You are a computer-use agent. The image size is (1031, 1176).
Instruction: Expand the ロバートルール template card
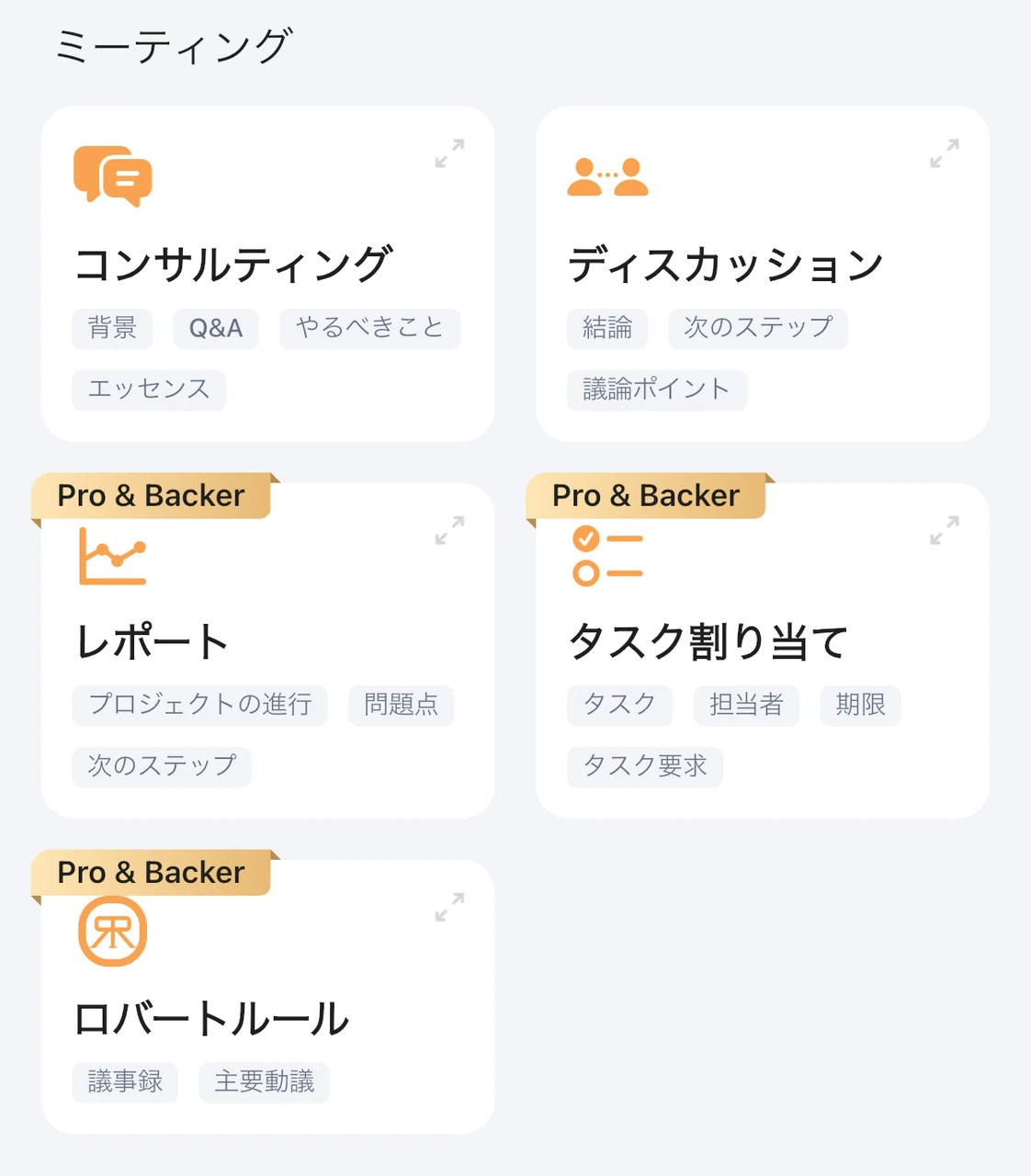(x=449, y=908)
